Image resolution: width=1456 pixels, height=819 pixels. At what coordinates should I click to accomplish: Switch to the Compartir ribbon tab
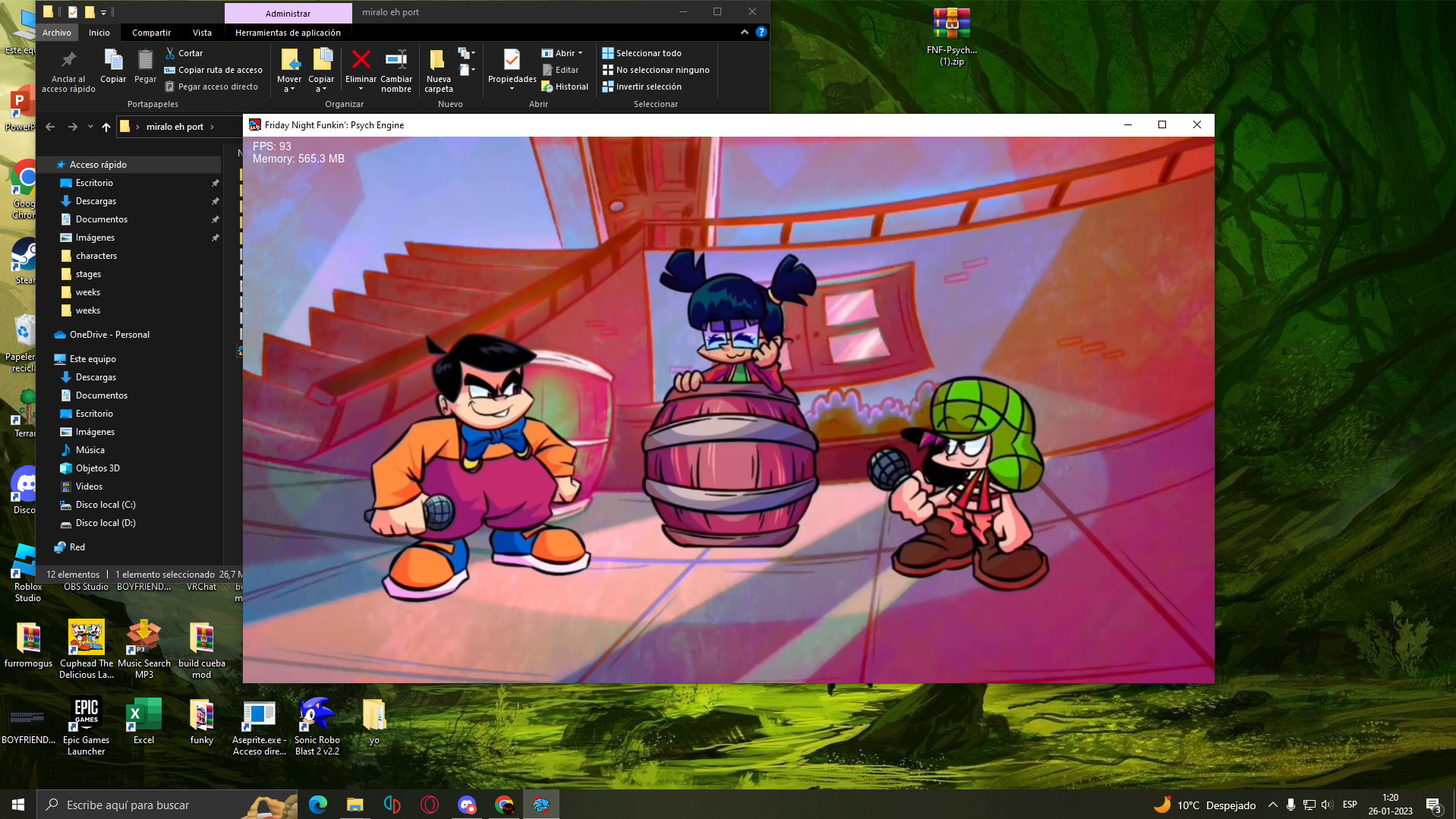[151, 33]
